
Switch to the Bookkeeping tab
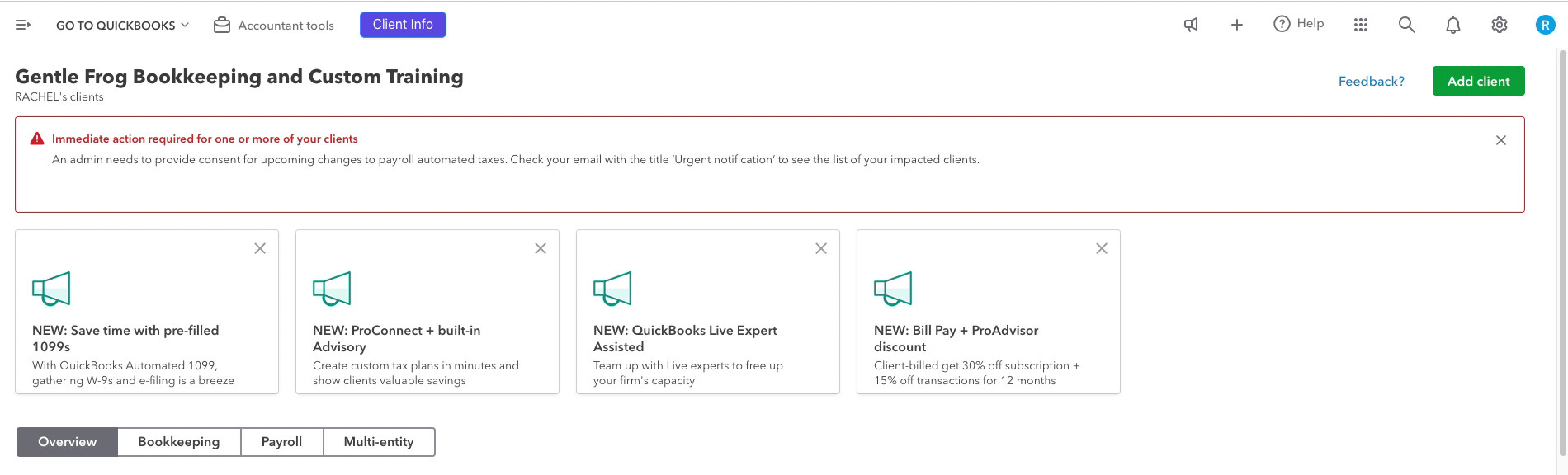[179, 442]
